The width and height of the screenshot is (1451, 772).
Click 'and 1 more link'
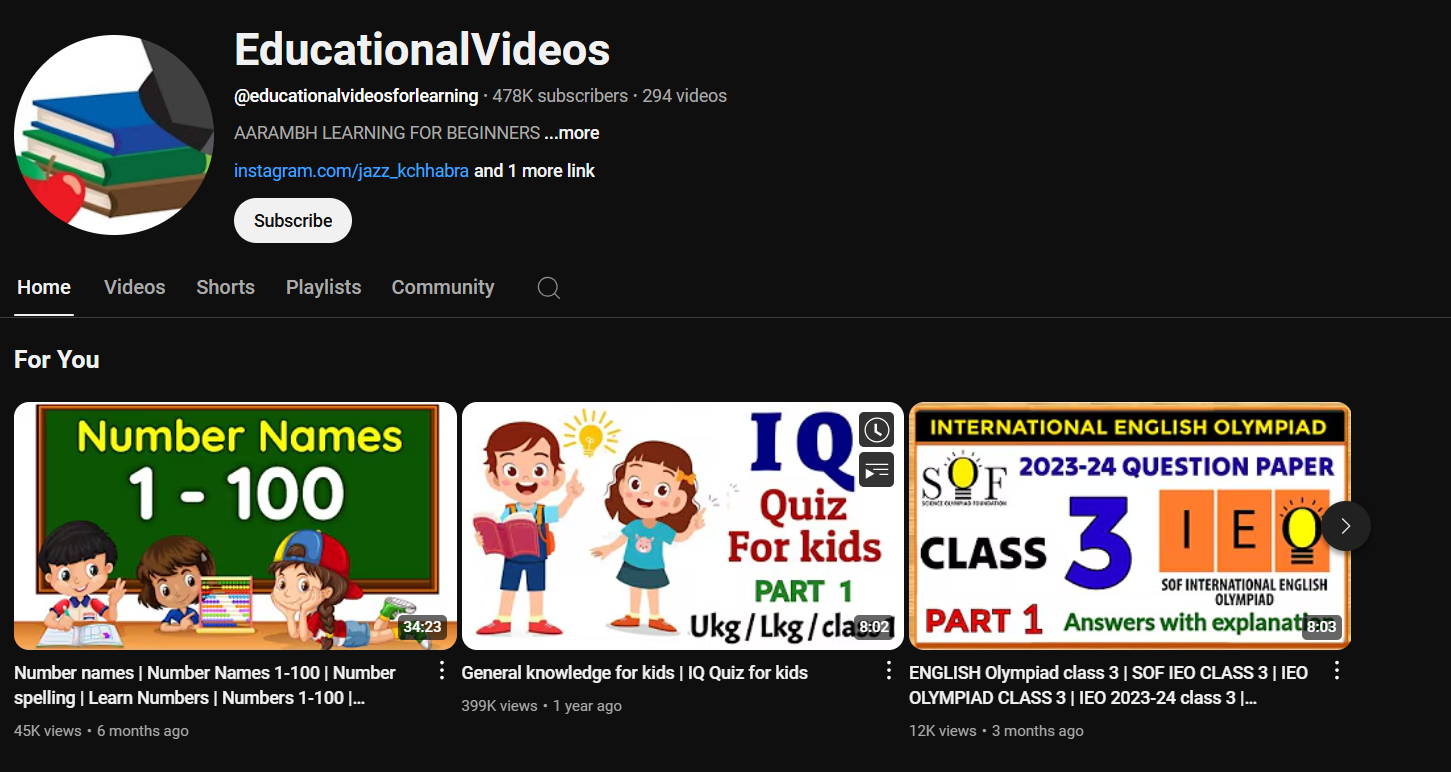point(535,171)
